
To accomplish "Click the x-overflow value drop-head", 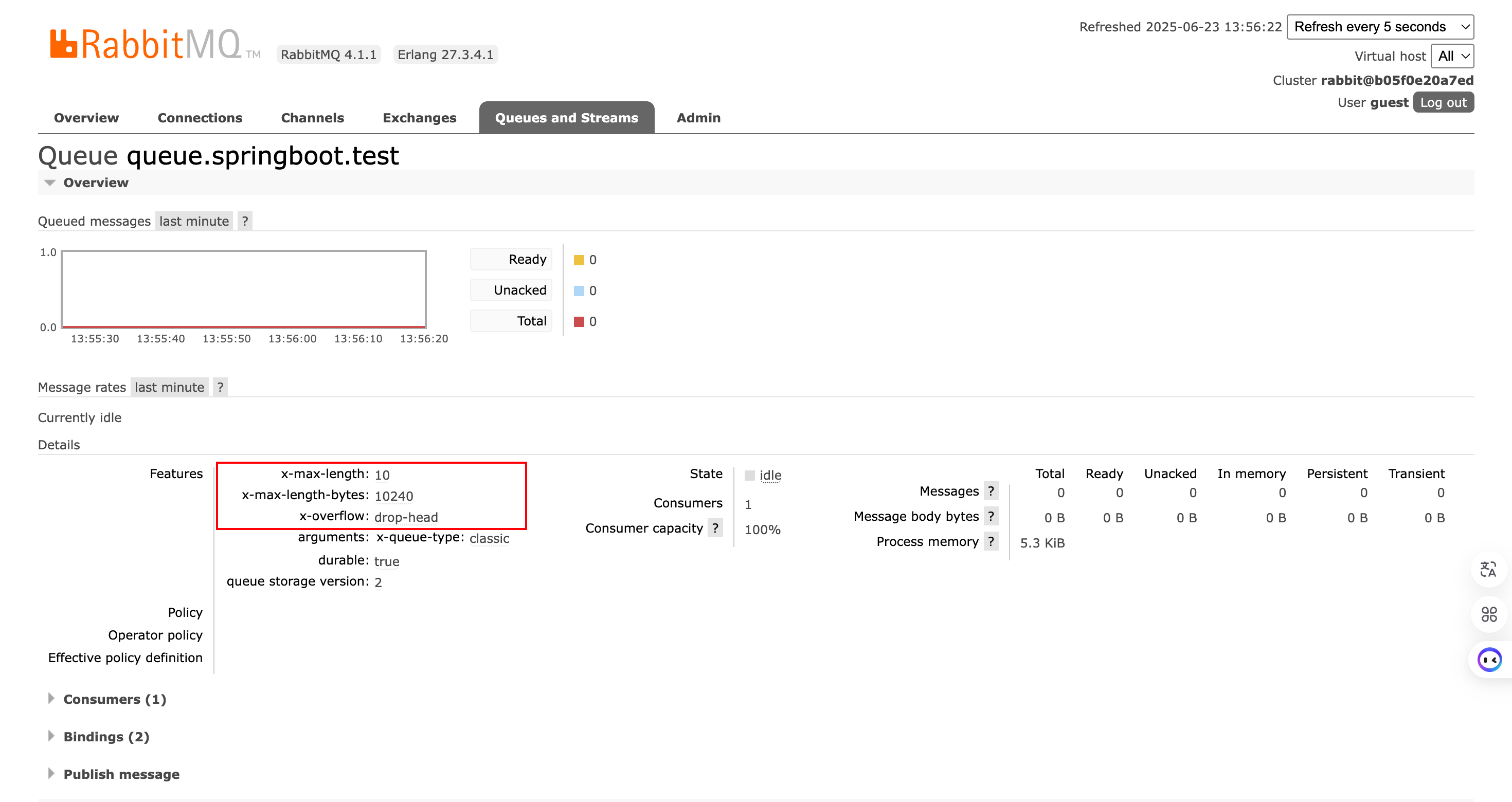I will click(406, 517).
